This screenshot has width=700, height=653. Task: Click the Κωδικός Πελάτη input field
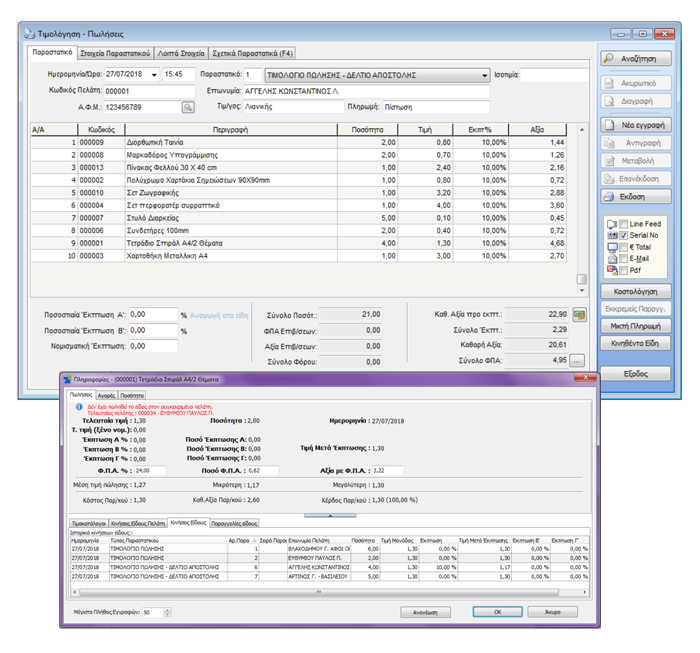pyautogui.click(x=140, y=91)
